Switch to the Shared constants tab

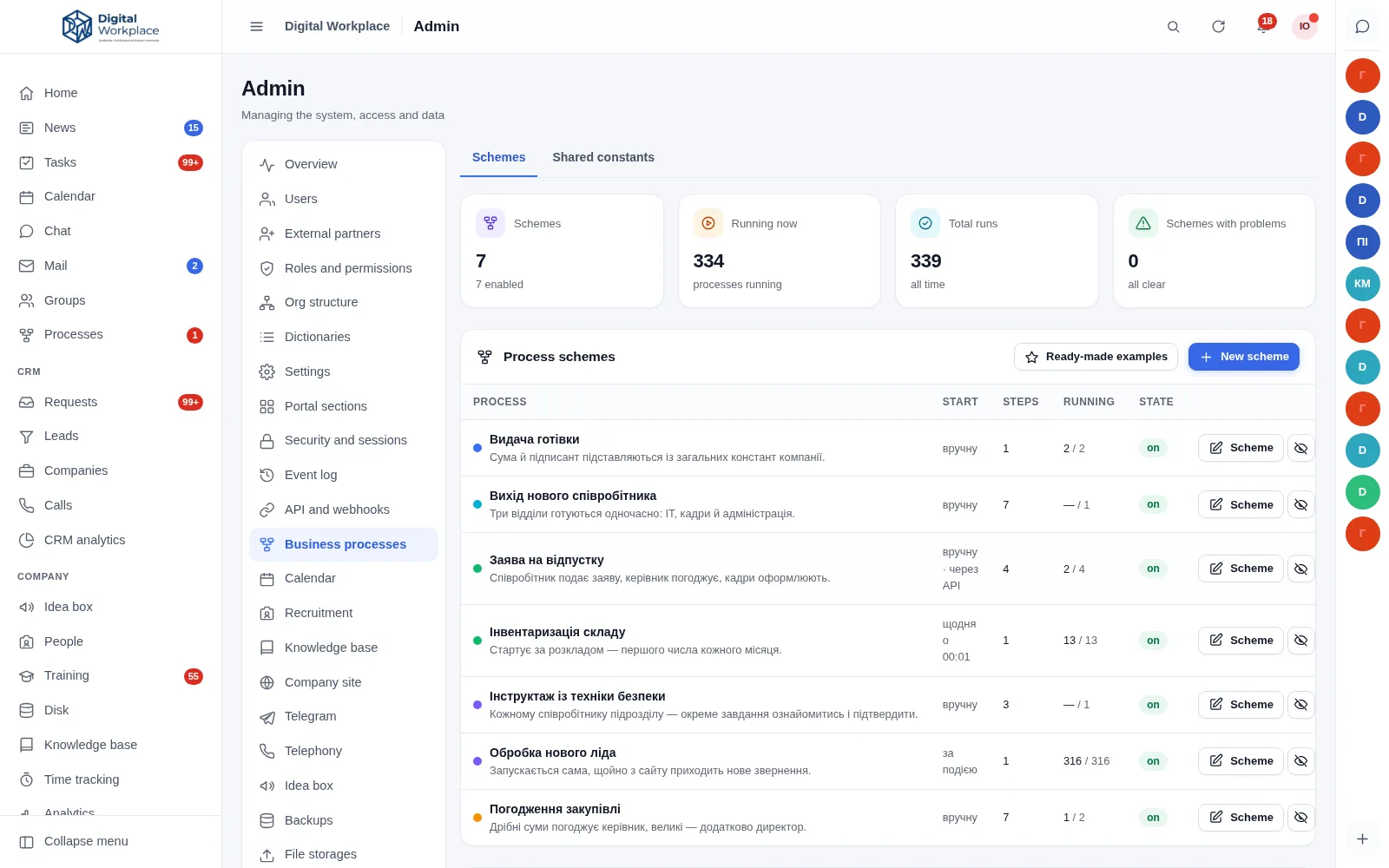coord(603,157)
